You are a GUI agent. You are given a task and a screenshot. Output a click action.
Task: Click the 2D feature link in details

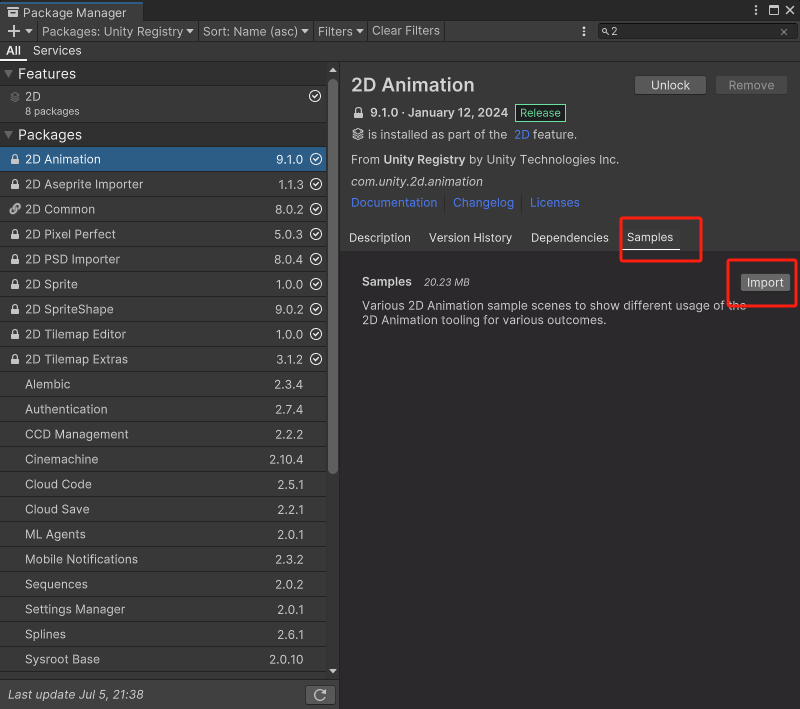(521, 135)
